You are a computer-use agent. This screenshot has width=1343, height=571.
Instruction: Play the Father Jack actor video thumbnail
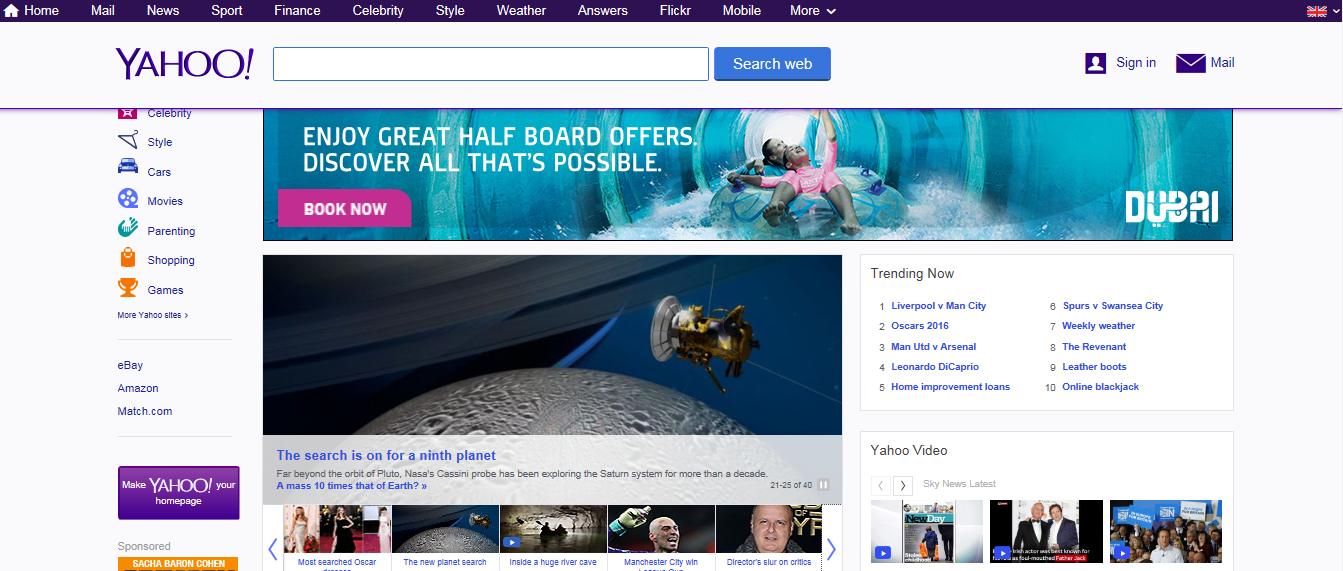(1047, 531)
